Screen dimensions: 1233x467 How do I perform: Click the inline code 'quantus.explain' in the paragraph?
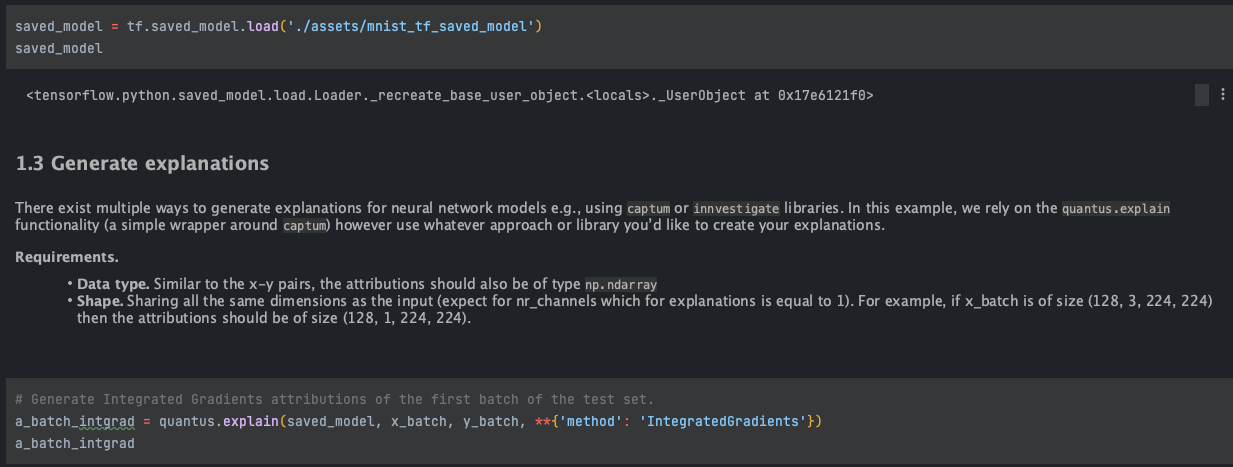(x=1116, y=208)
